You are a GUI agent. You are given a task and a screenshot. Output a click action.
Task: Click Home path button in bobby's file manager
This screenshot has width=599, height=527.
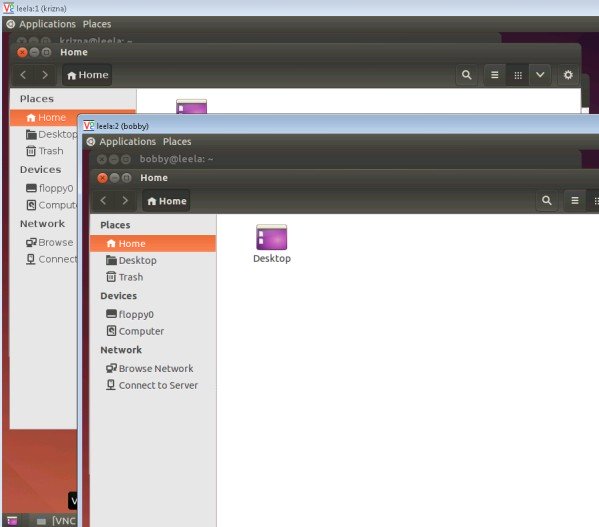click(167, 201)
